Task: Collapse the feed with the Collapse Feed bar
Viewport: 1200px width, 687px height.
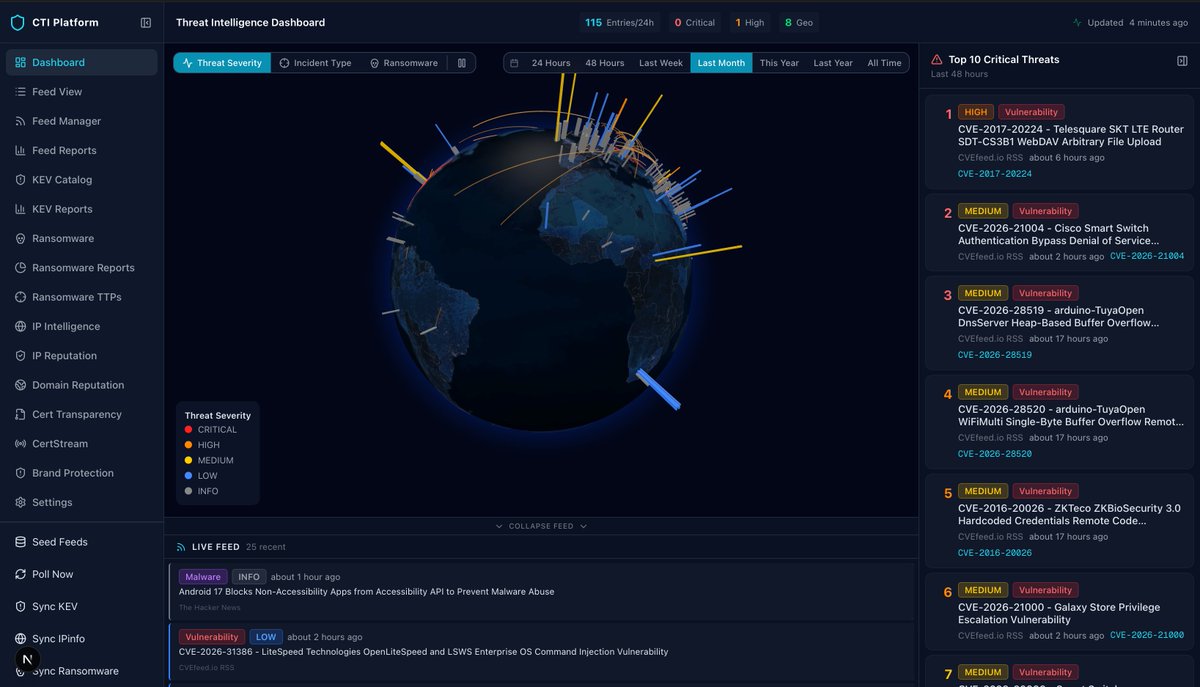Action: [541, 526]
